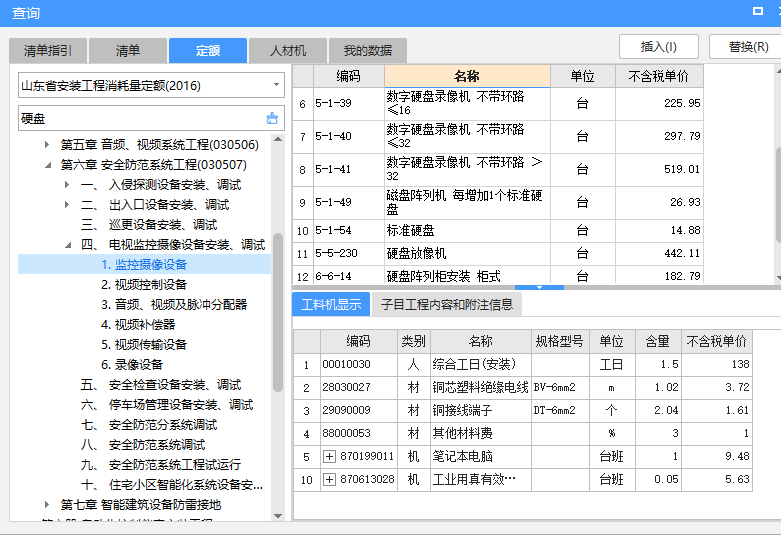Expand 第五章 音频、视频系统工程 tree node
The image size is (781, 535).
(46, 144)
